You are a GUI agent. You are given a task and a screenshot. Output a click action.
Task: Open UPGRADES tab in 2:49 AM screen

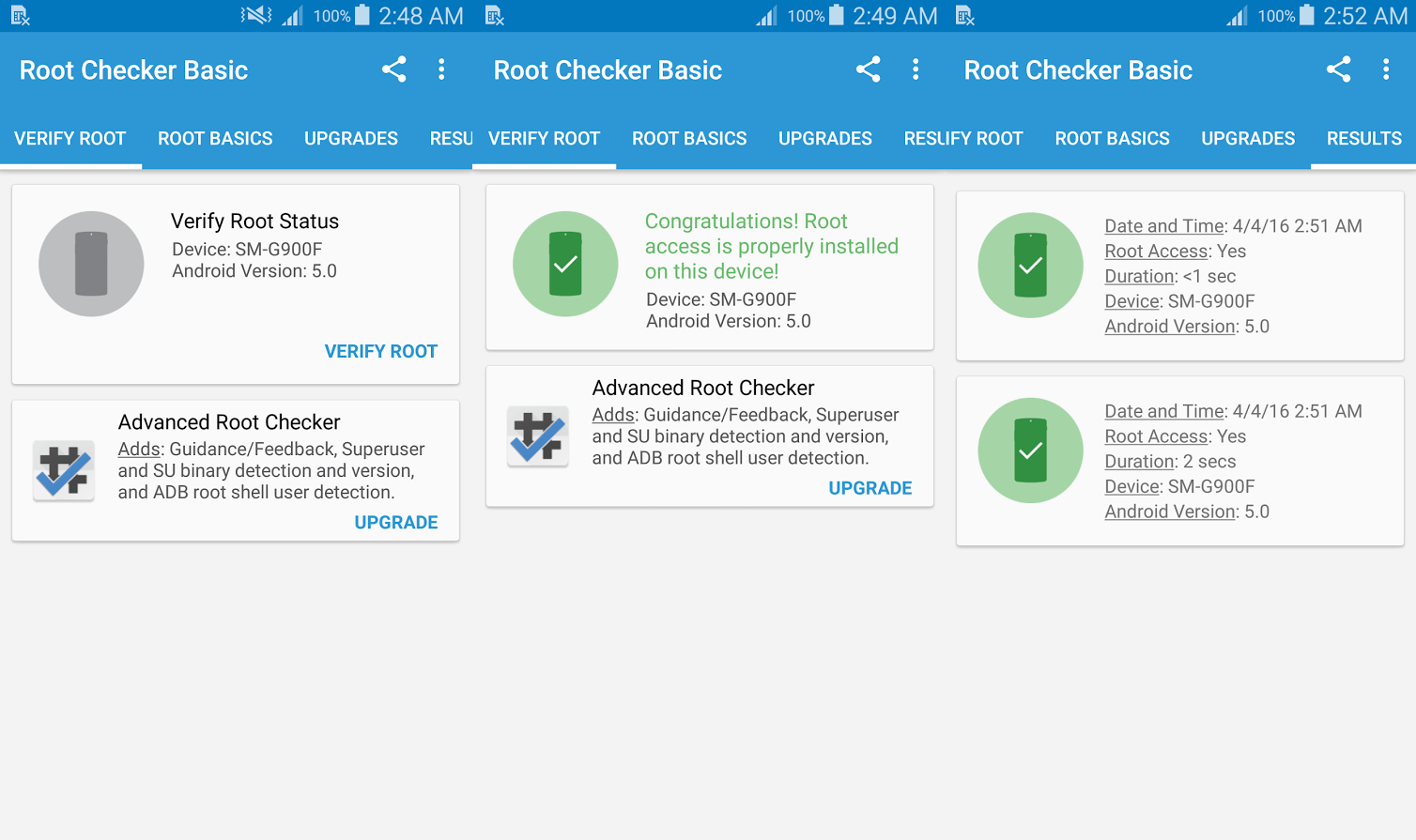click(825, 139)
